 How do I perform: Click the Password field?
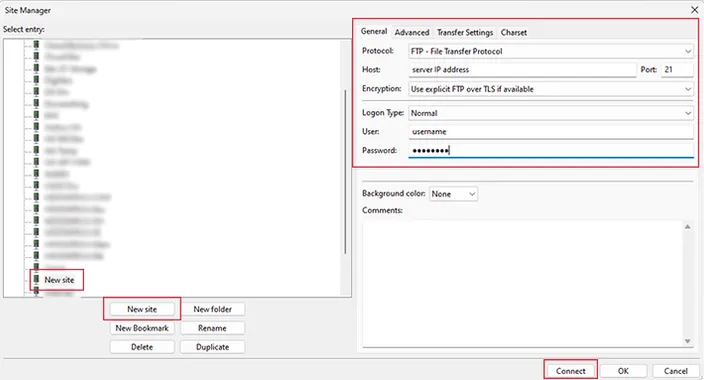(x=551, y=150)
